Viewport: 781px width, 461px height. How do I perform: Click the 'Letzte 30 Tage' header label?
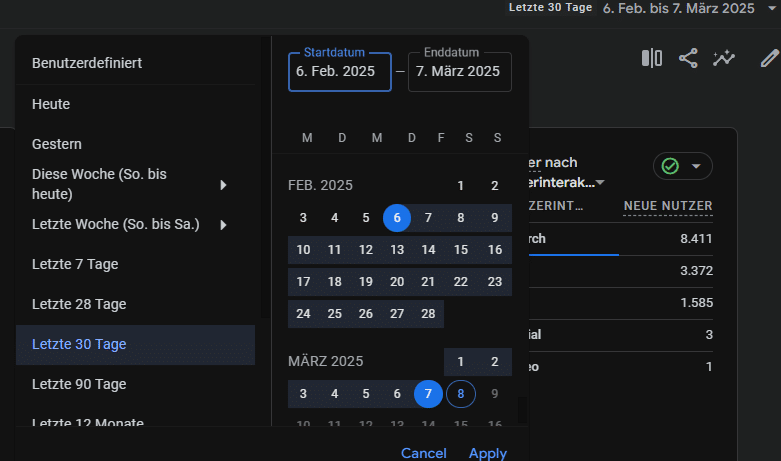point(550,7)
